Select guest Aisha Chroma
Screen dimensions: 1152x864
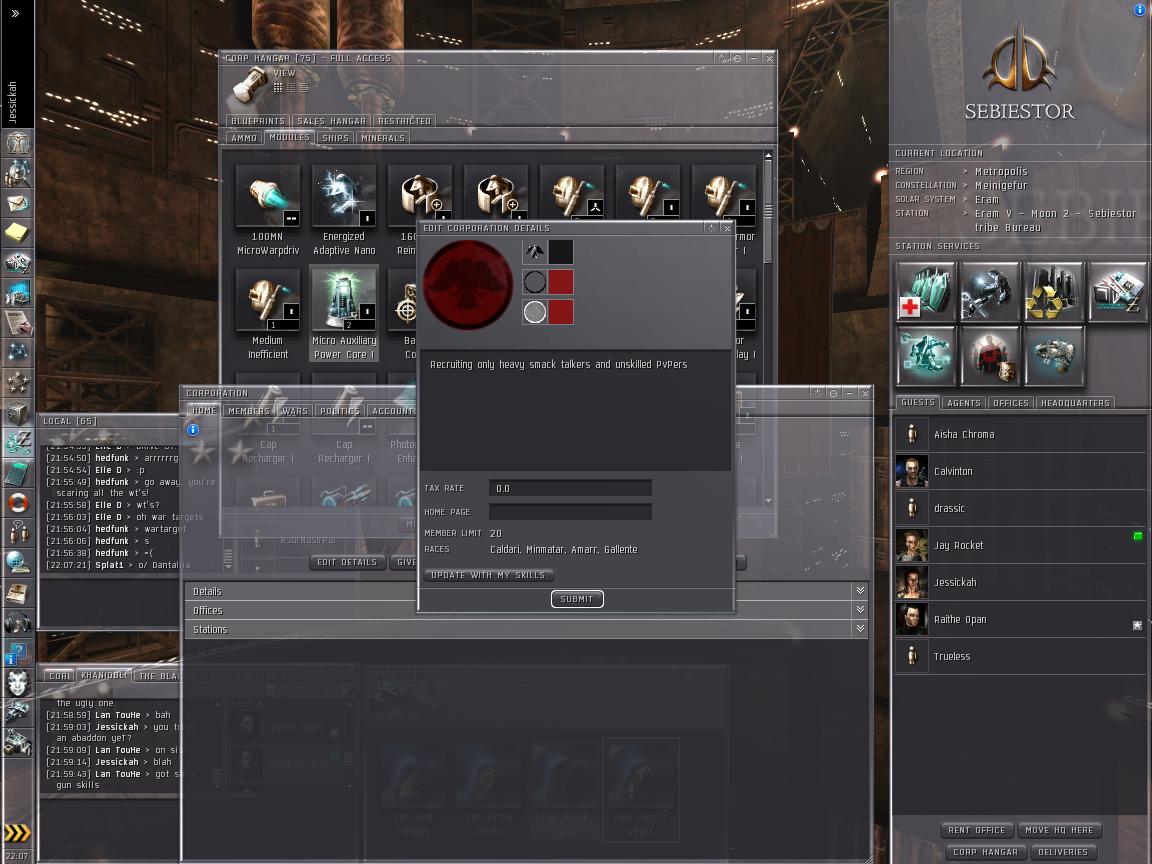click(1020, 434)
